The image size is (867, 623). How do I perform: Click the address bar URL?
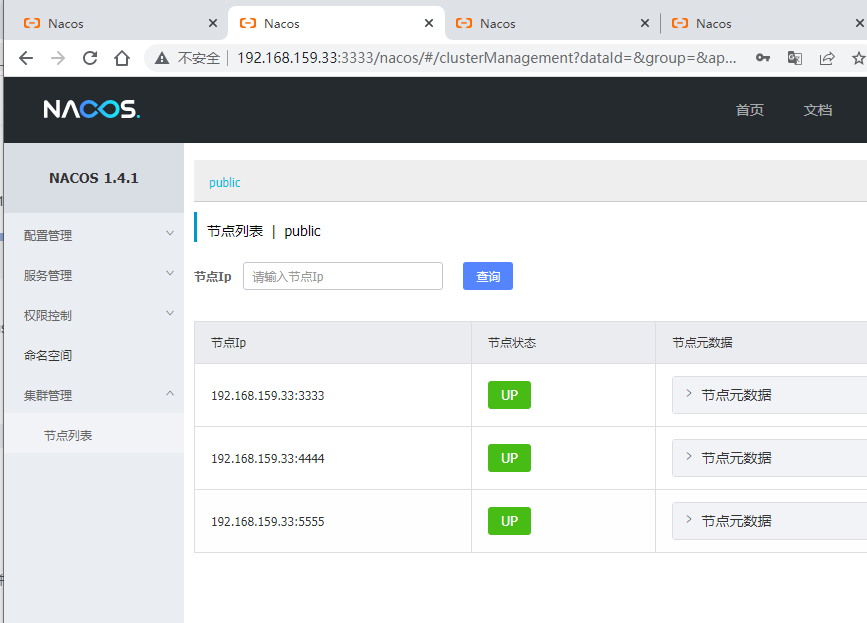coord(487,58)
